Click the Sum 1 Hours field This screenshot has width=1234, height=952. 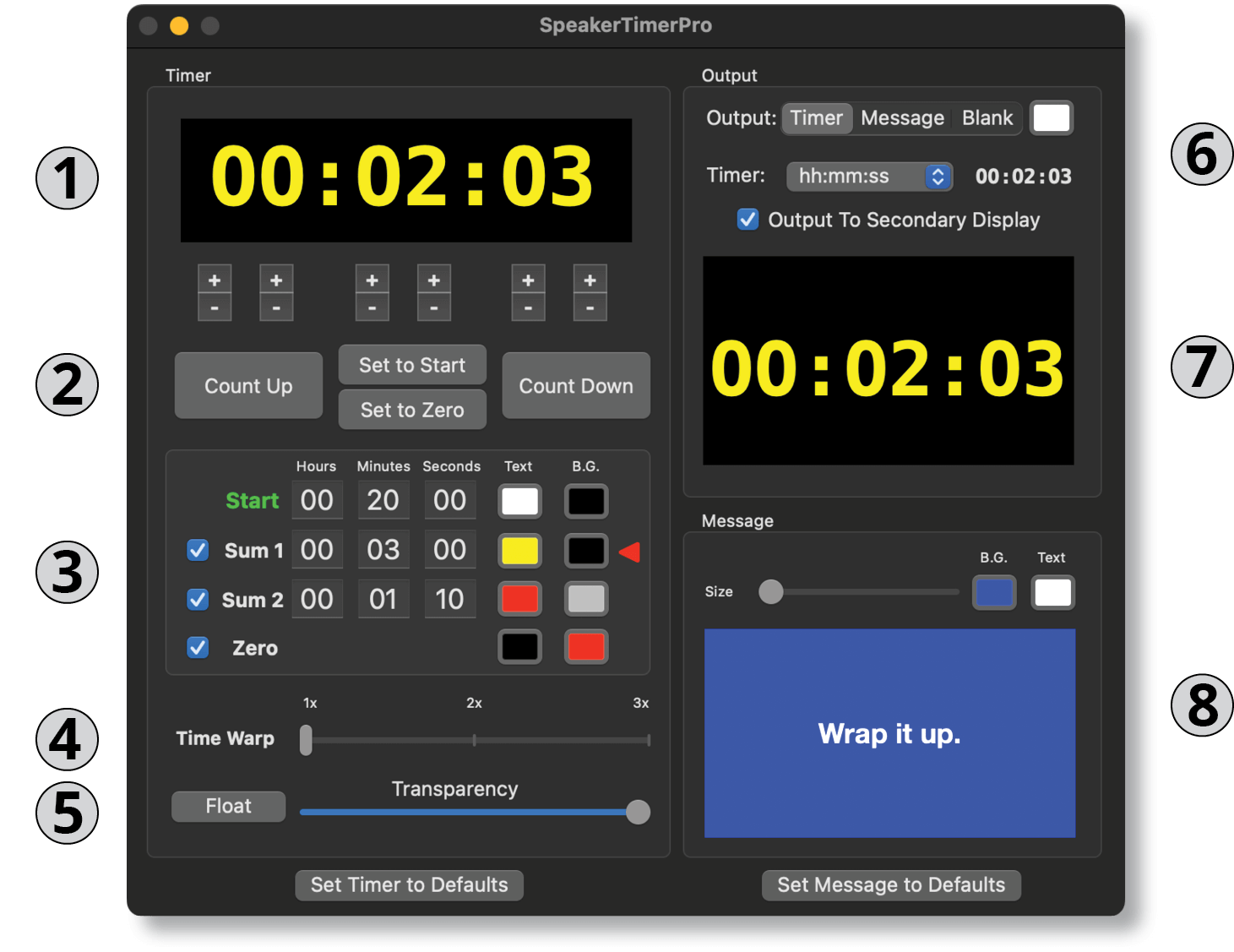[317, 550]
